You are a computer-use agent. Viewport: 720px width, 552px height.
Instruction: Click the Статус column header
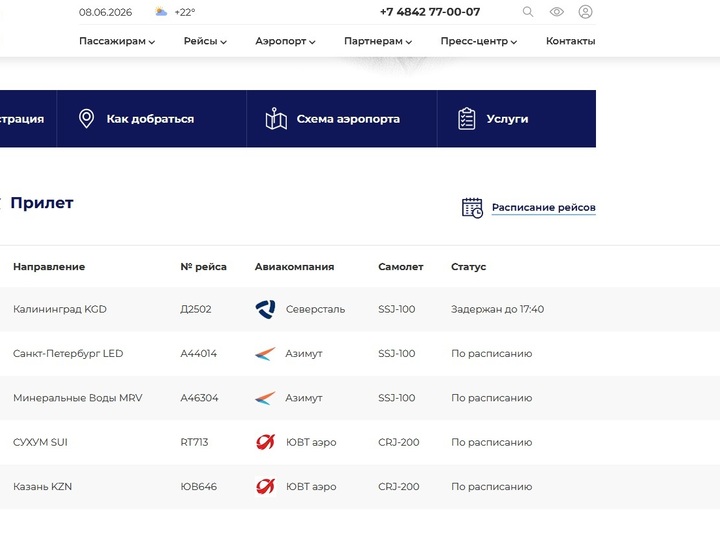click(468, 267)
